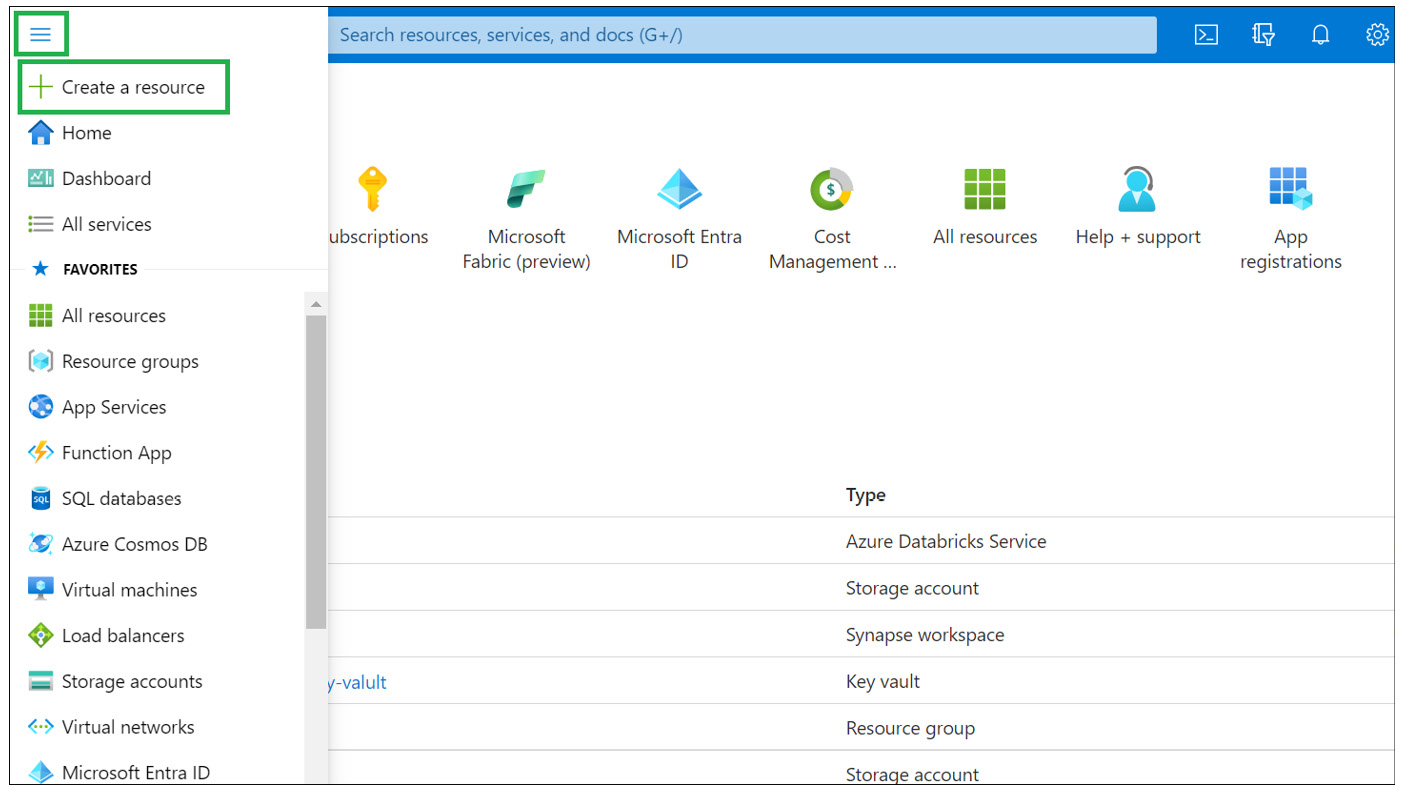This screenshot has height=790, width=1405.
Task: Click the Azure Cosmos DB icon
Action: tap(41, 545)
